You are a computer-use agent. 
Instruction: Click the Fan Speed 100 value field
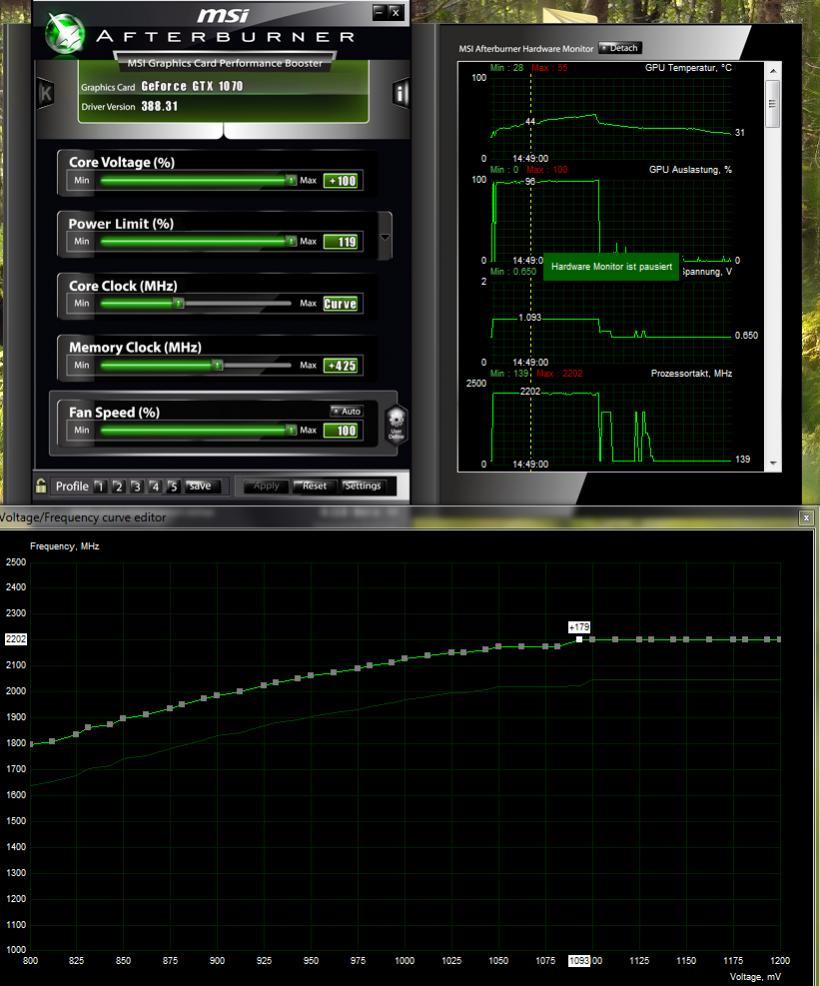(x=341, y=431)
